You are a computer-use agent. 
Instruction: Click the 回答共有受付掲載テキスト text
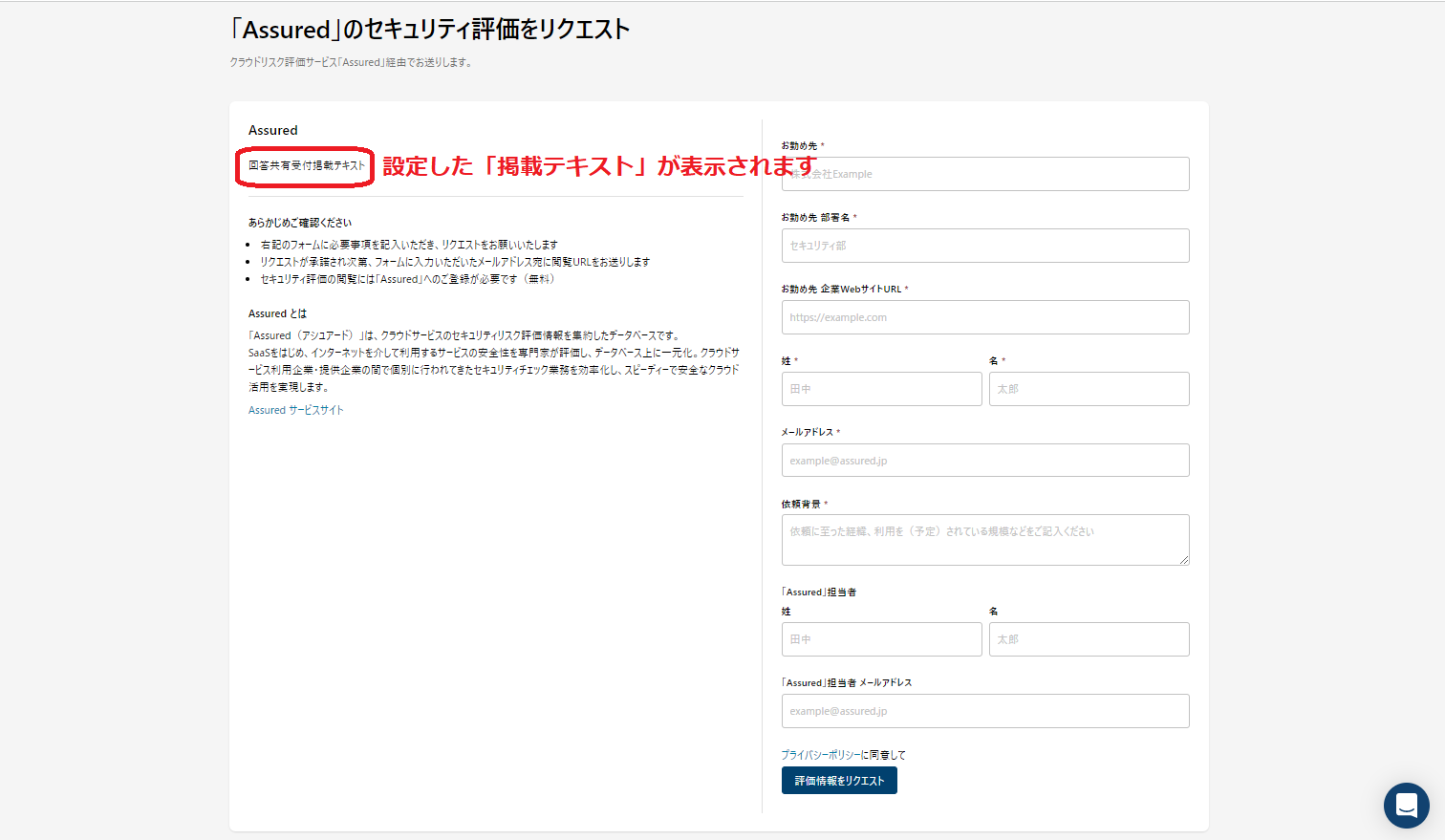click(307, 165)
